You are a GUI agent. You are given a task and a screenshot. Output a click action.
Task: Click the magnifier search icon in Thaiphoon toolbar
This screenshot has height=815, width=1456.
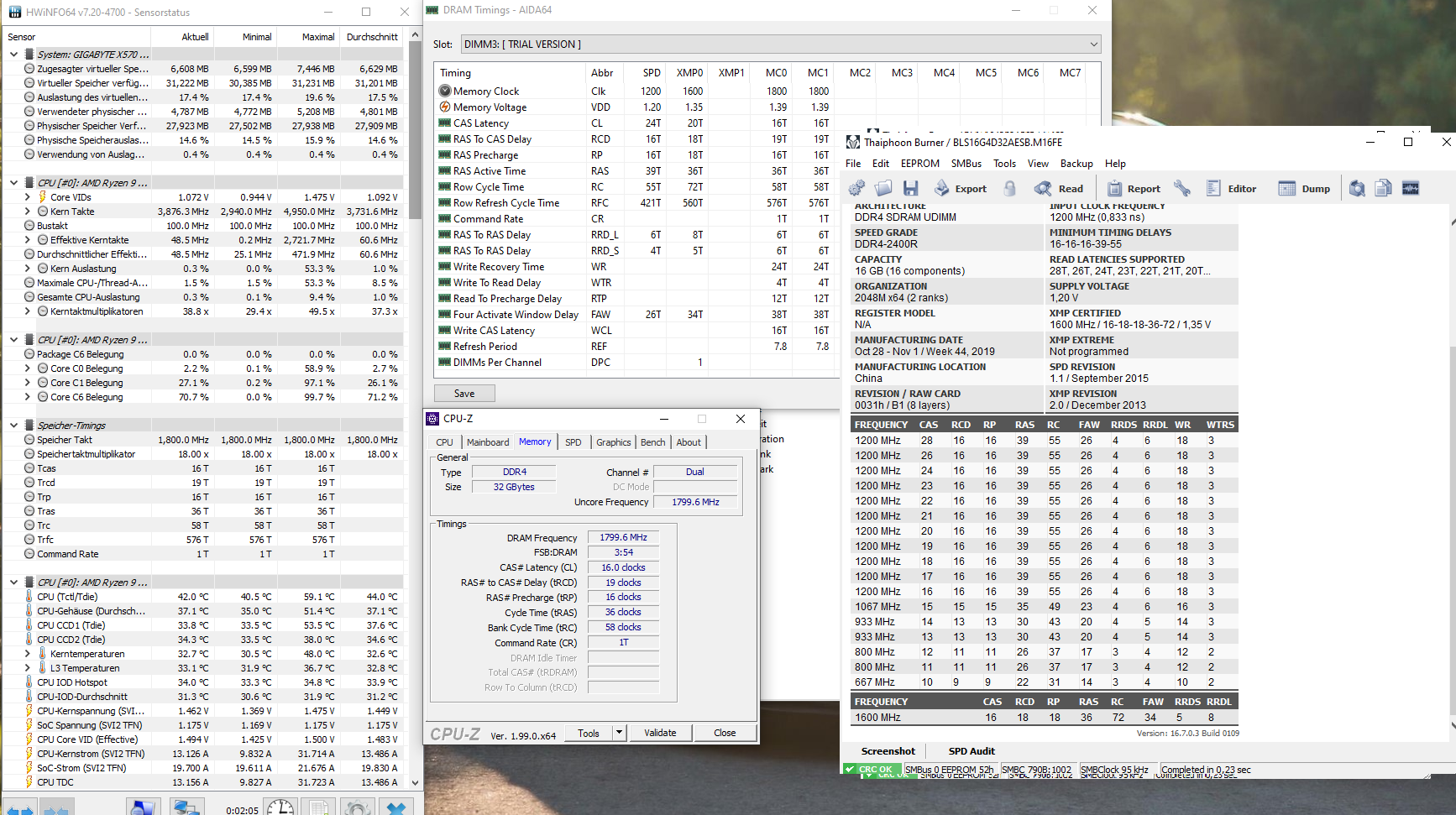pyautogui.click(x=1357, y=188)
